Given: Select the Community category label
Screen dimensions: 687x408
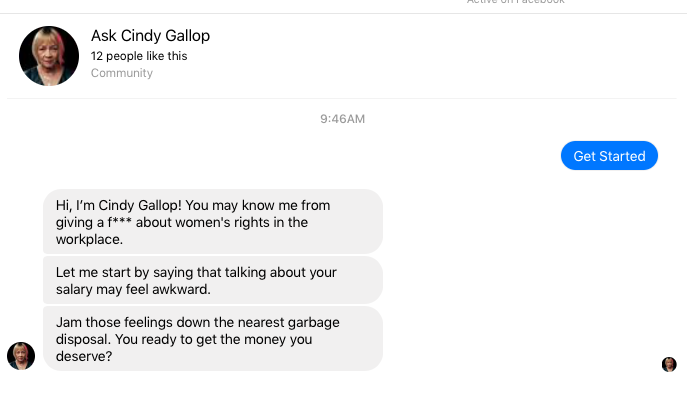Looking at the screenshot, I should pos(122,73).
